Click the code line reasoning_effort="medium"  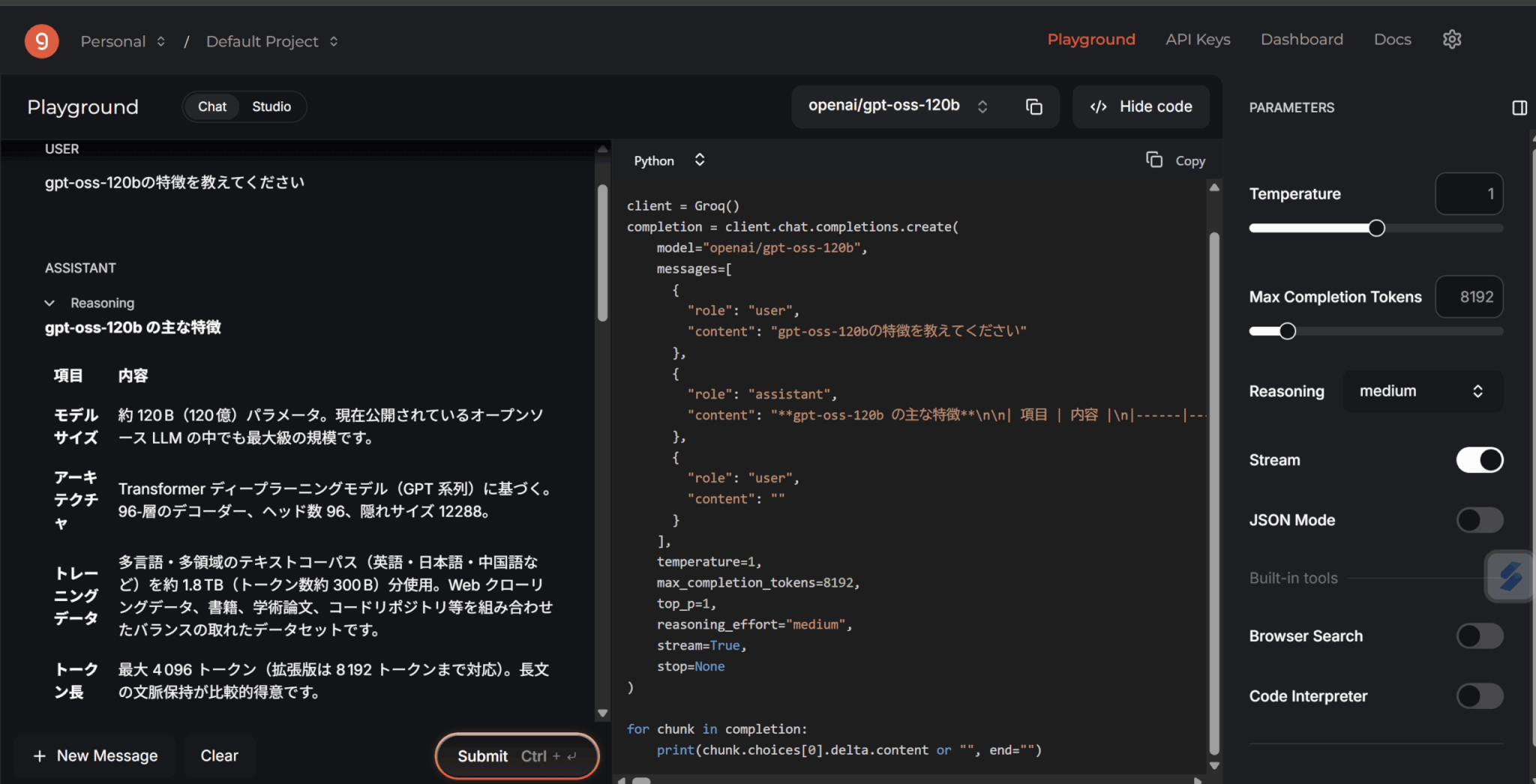point(754,624)
